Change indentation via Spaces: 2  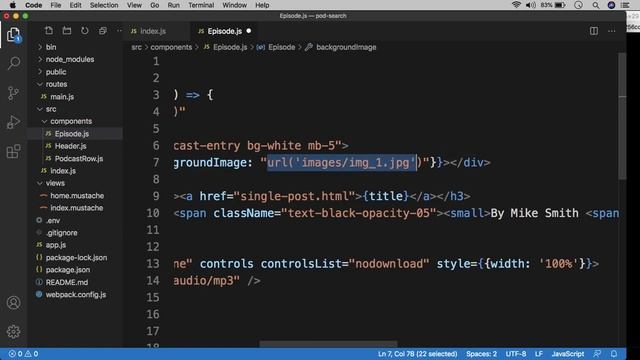482,354
